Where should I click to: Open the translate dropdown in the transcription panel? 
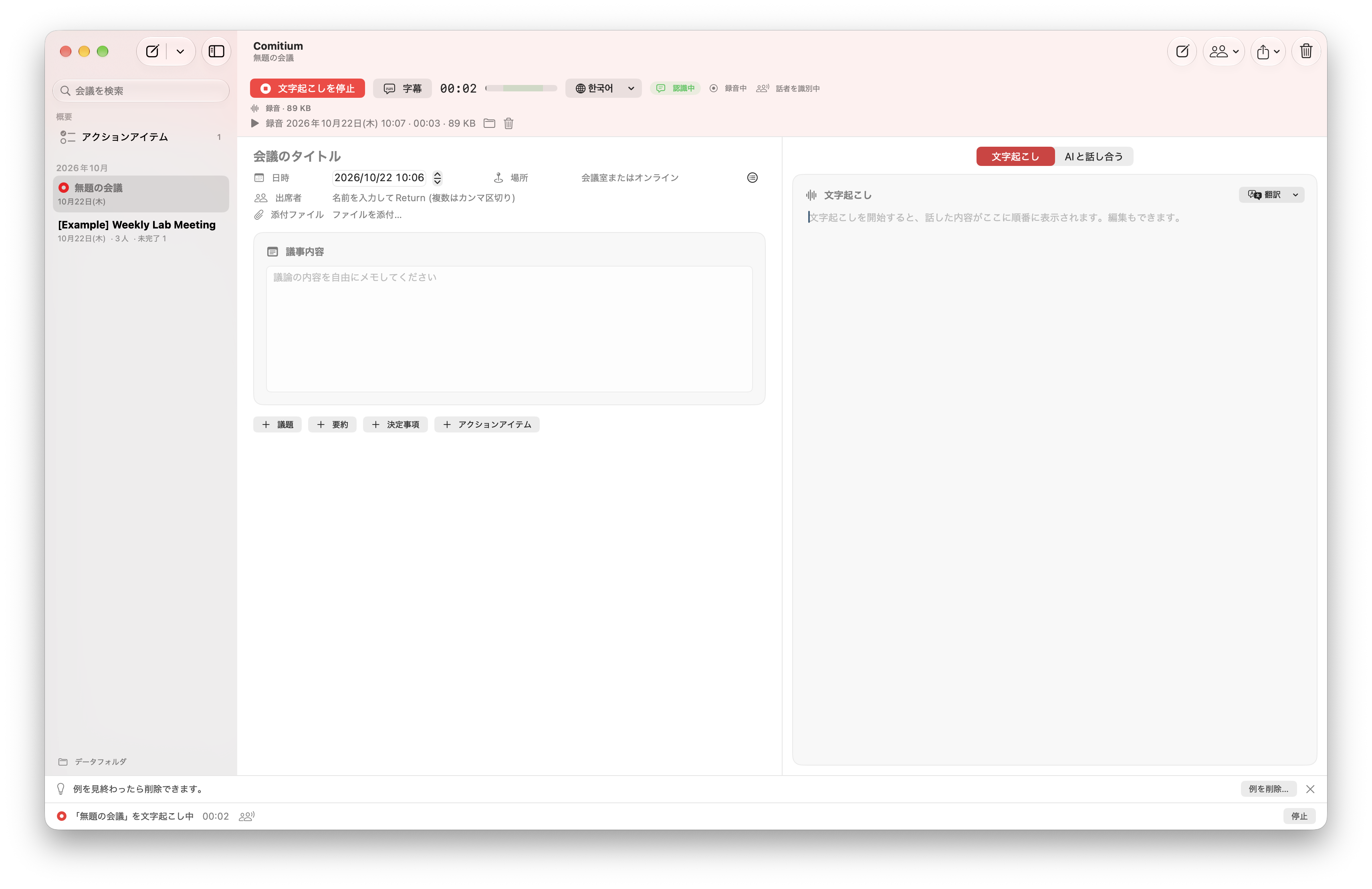point(1272,195)
